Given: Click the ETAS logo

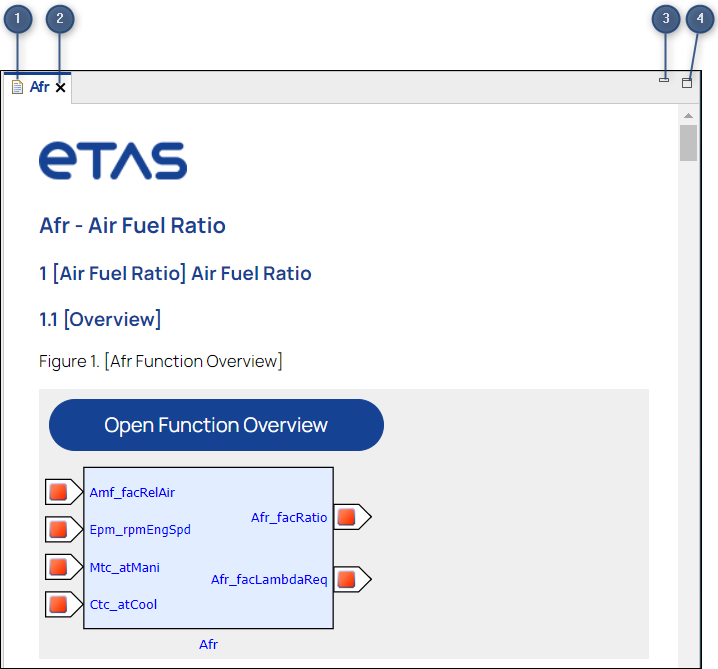Looking at the screenshot, I should click(113, 161).
